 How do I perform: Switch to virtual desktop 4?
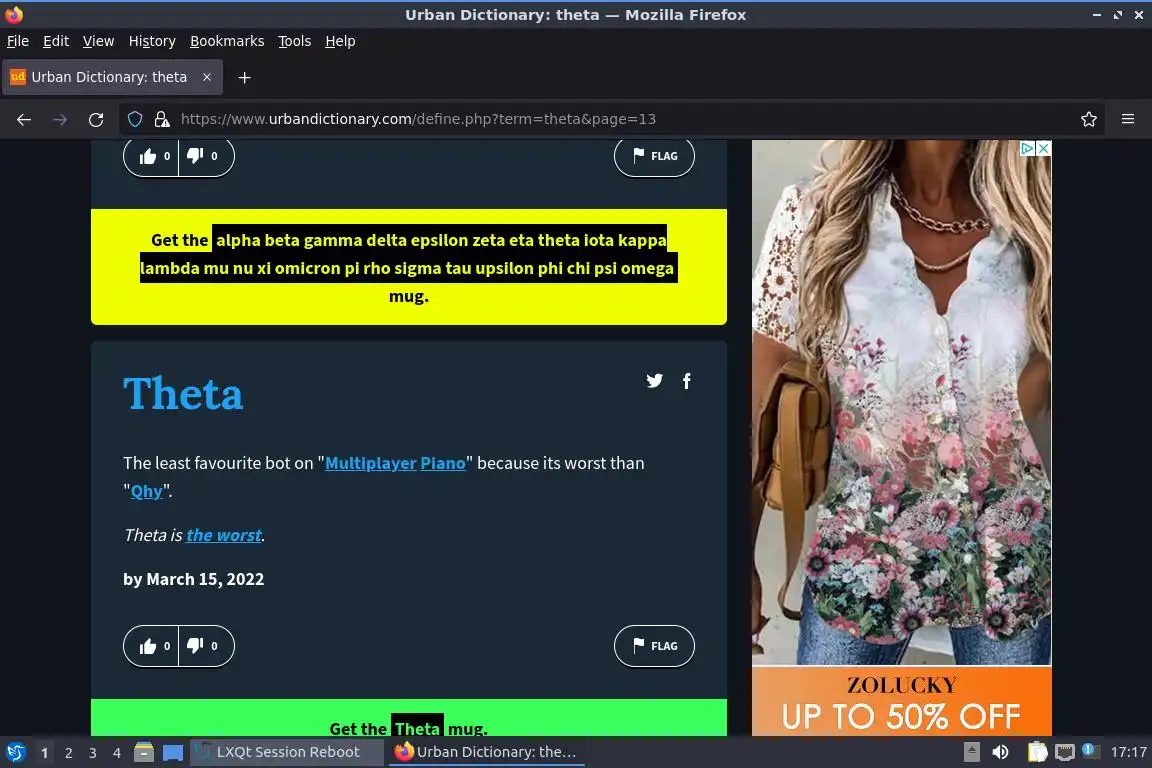[117, 753]
